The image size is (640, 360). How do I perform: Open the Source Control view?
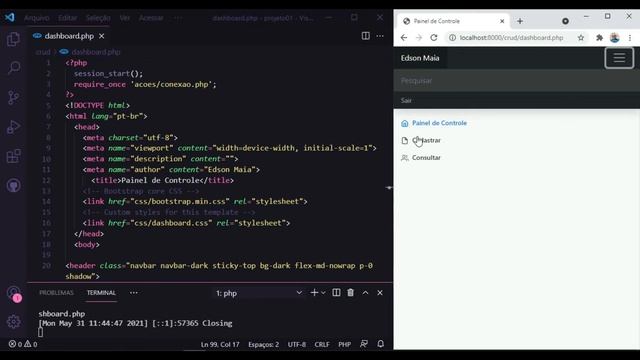(13, 98)
